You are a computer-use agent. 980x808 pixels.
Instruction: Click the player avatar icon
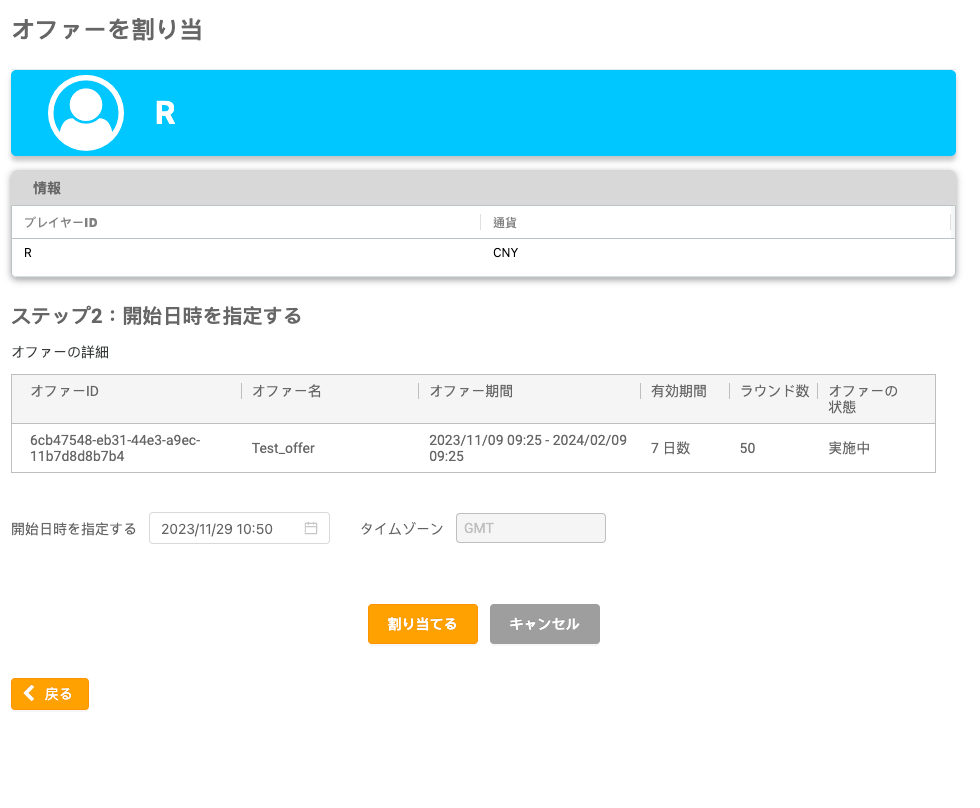86,113
